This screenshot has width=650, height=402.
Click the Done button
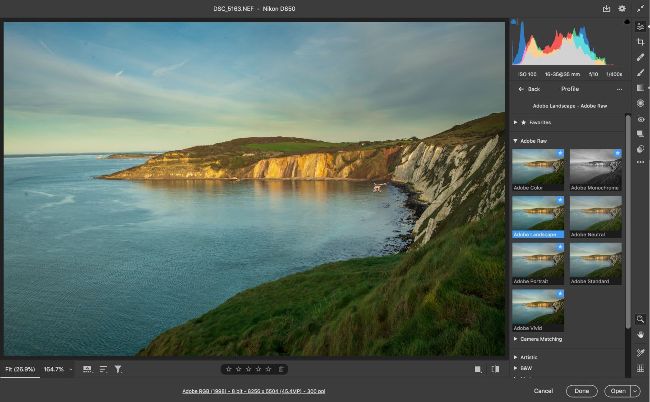(581, 391)
